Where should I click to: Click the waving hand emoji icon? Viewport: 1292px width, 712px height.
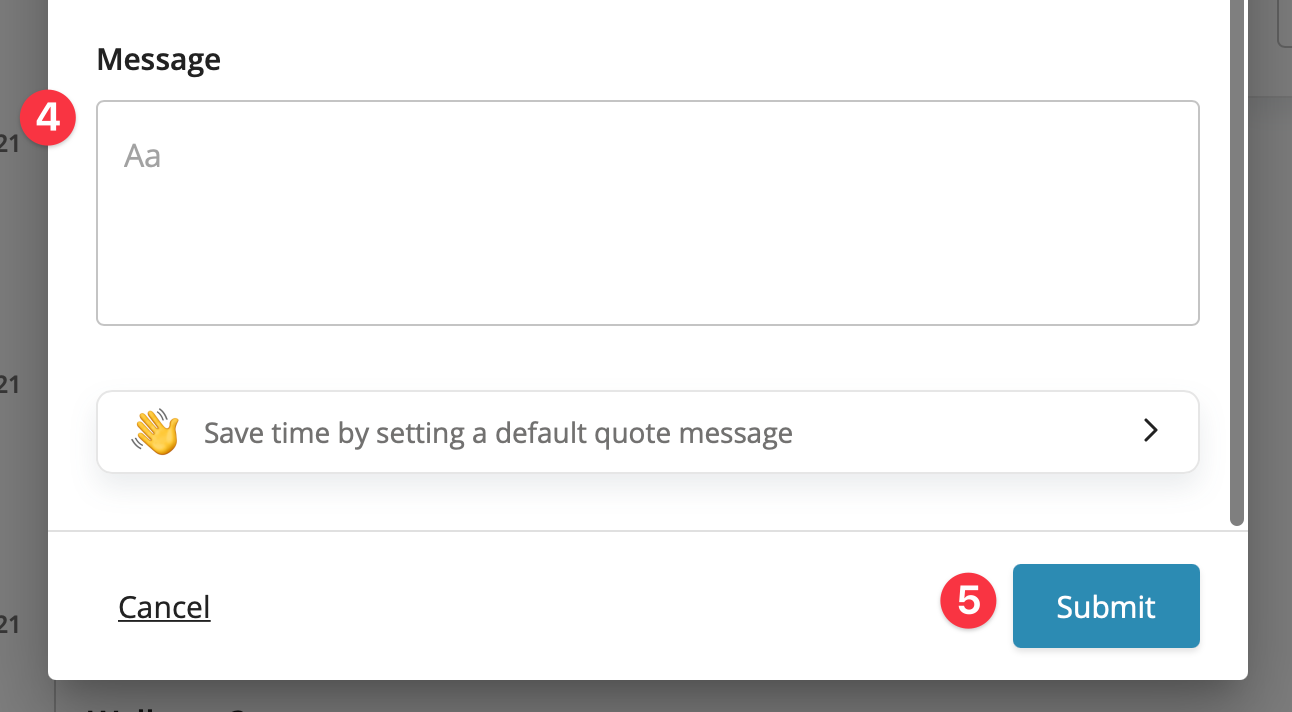click(155, 433)
